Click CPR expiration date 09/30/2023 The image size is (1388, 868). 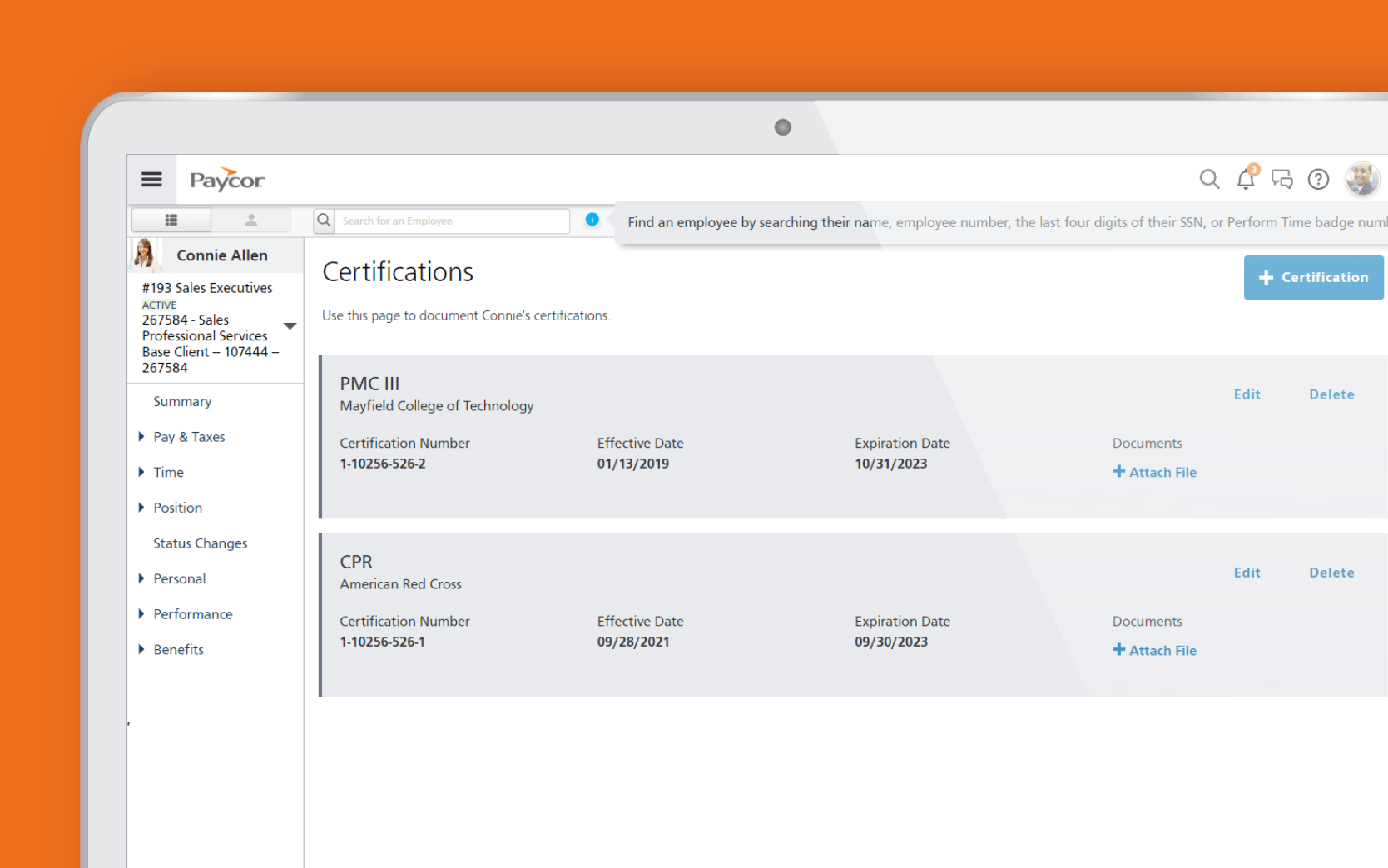891,642
